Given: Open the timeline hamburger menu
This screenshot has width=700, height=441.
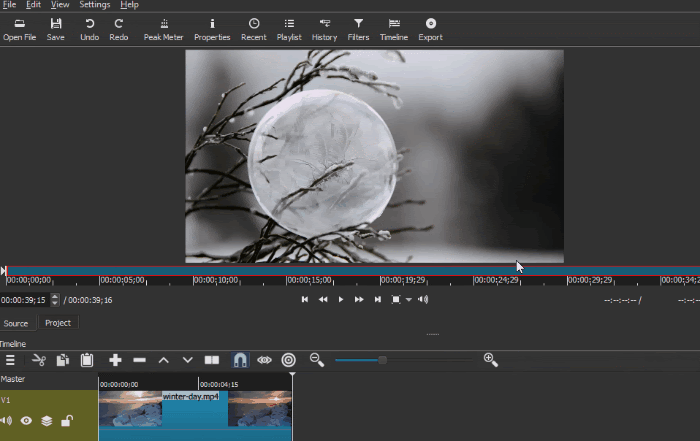Looking at the screenshot, I should (11, 360).
